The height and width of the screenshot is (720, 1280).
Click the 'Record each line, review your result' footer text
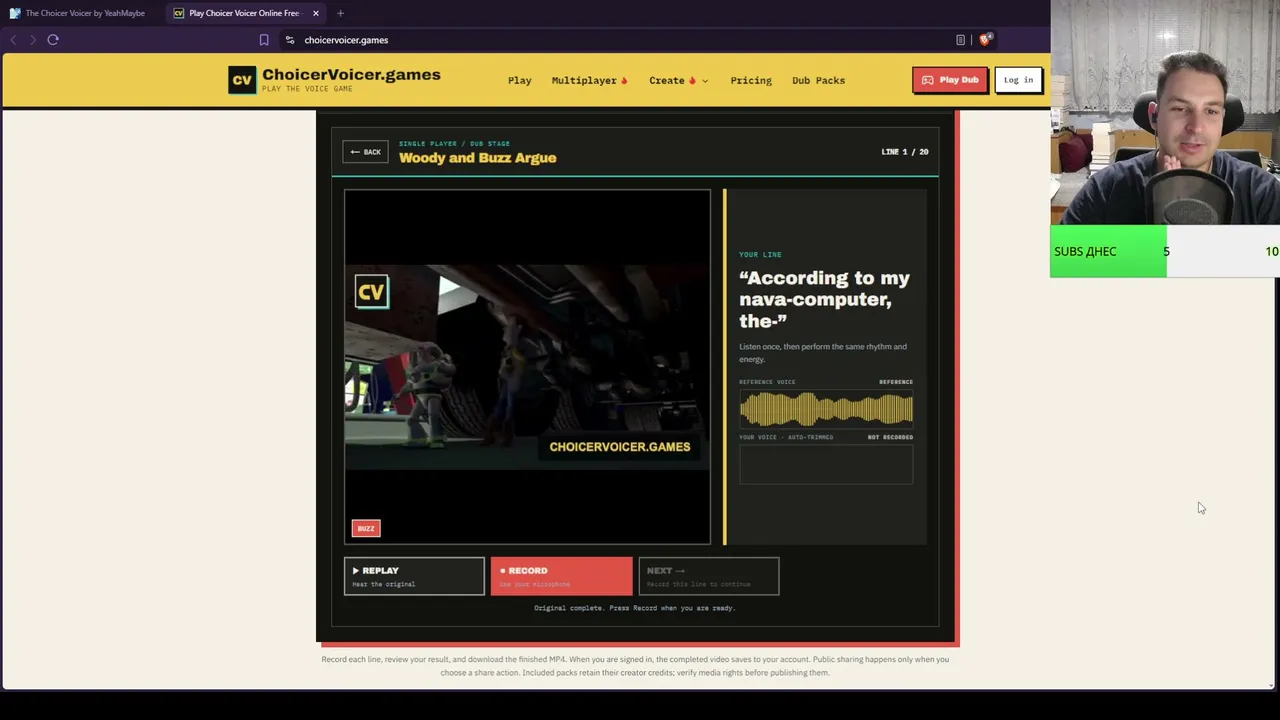tap(635, 666)
